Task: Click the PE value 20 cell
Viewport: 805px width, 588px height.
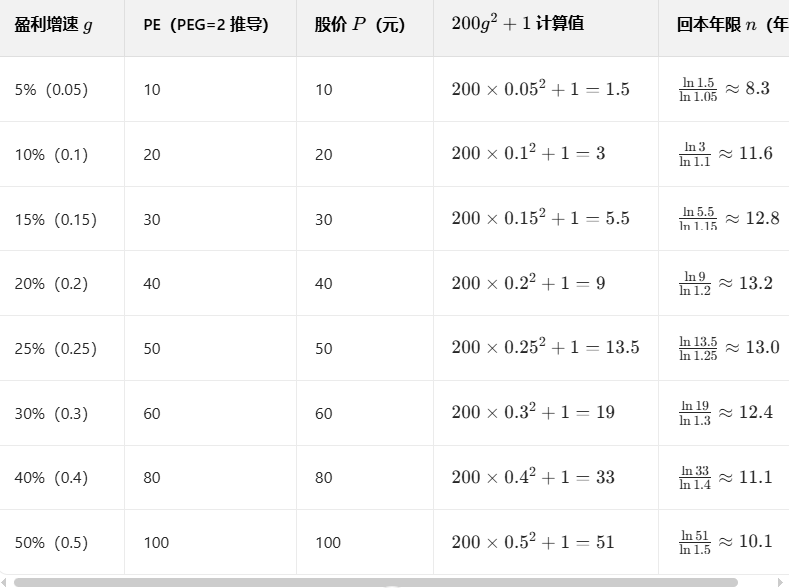Action: point(152,154)
